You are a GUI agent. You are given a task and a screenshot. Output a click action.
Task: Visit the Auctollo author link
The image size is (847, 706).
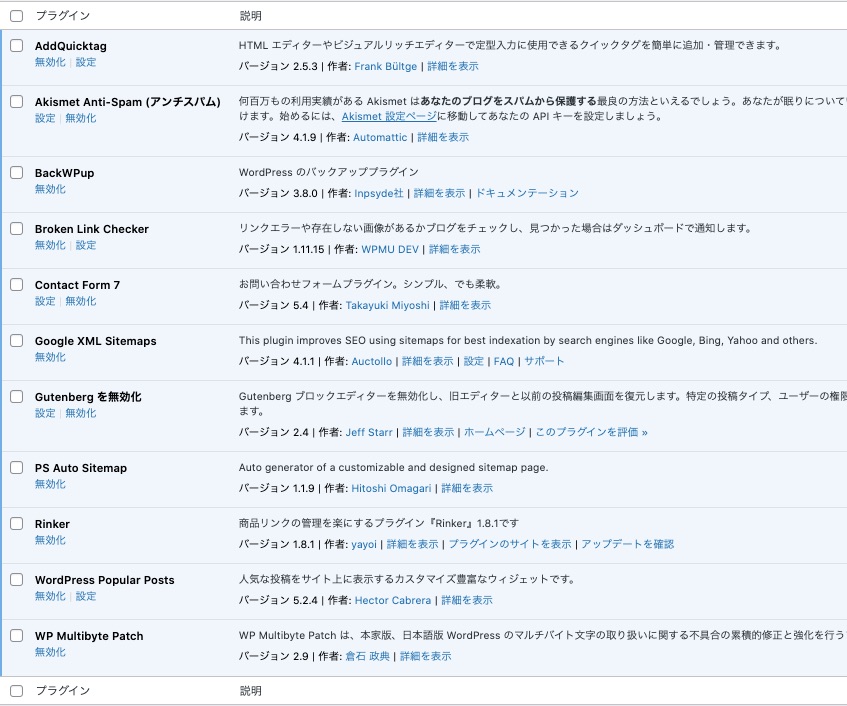pos(372,361)
